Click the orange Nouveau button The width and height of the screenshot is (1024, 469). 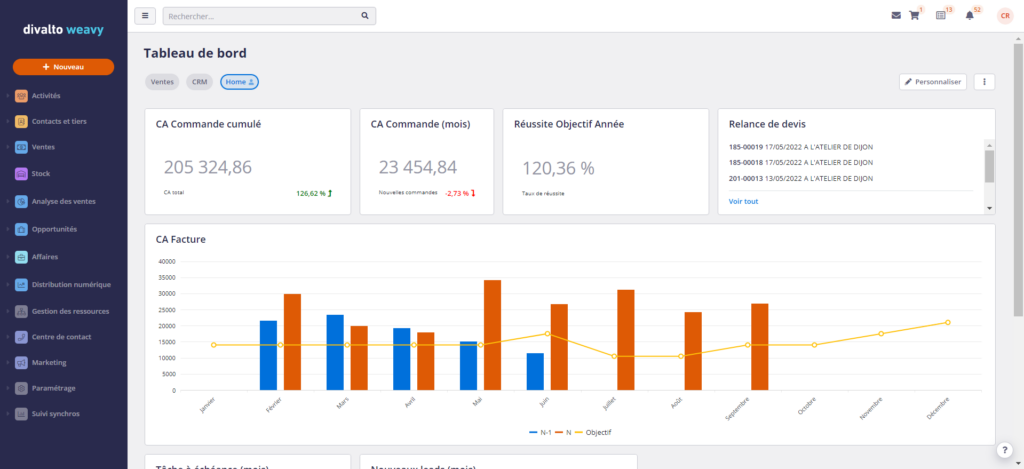tap(63, 67)
